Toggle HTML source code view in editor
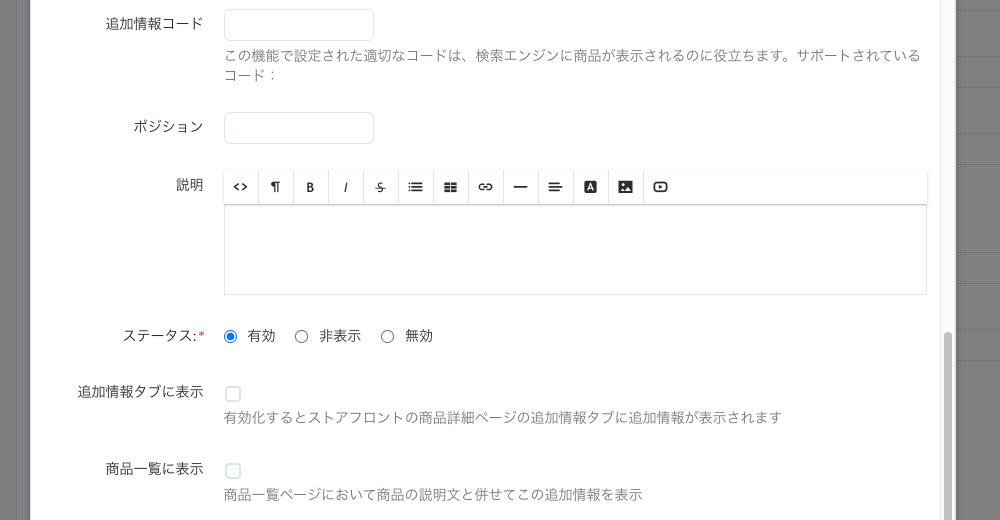1000x520 pixels. pyautogui.click(x=240, y=187)
